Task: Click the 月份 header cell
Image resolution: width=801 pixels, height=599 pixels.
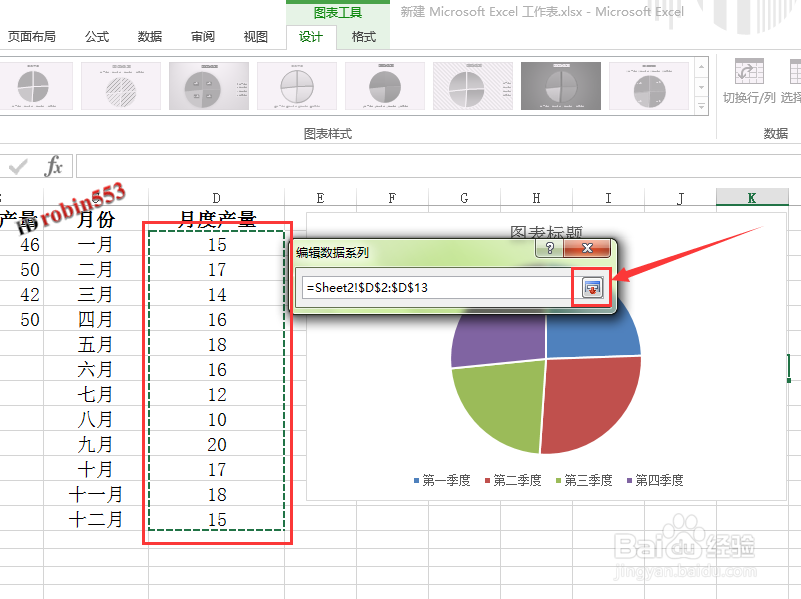Action: point(96,219)
